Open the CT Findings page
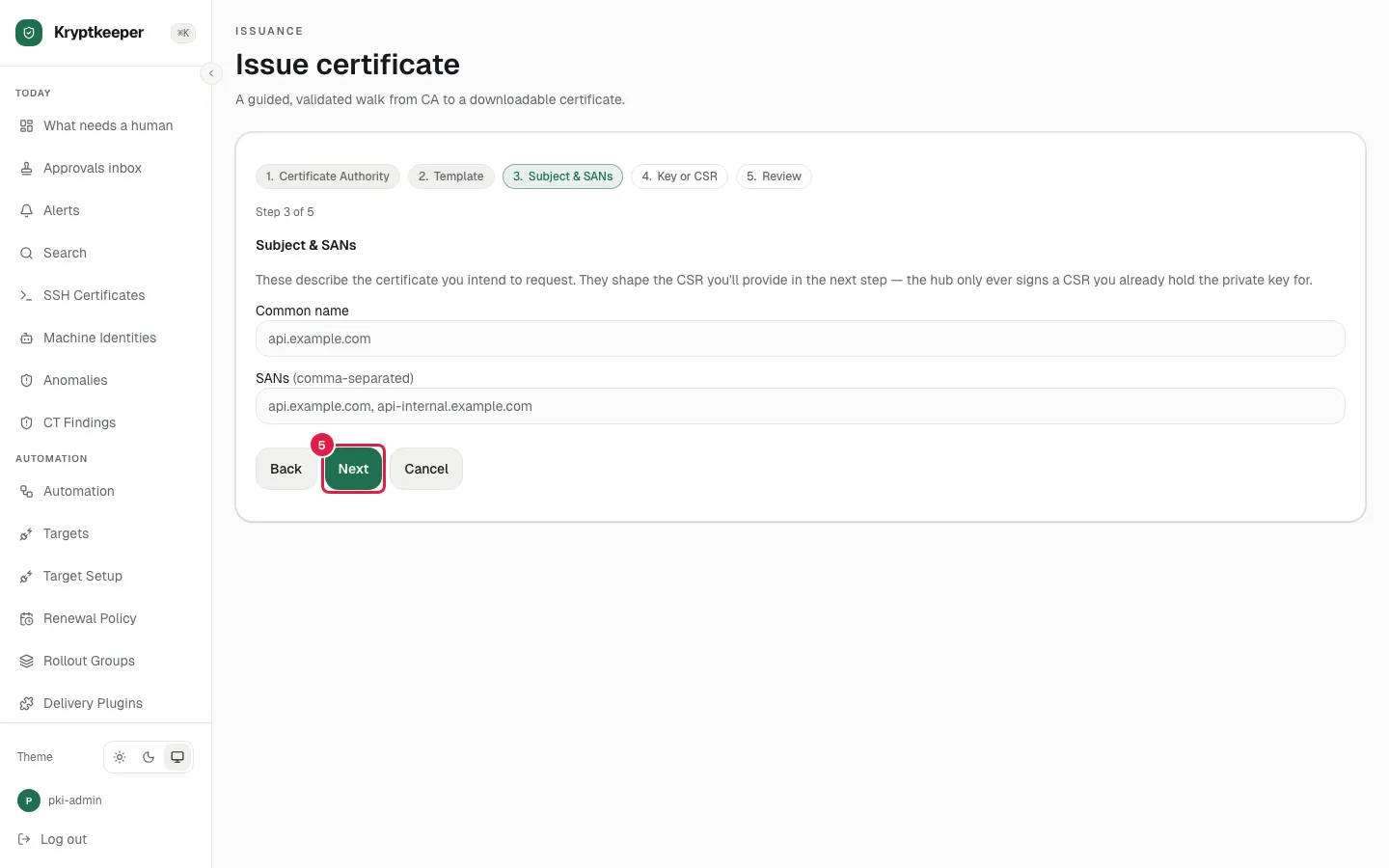Screen dimensions: 1389x868 105,423
